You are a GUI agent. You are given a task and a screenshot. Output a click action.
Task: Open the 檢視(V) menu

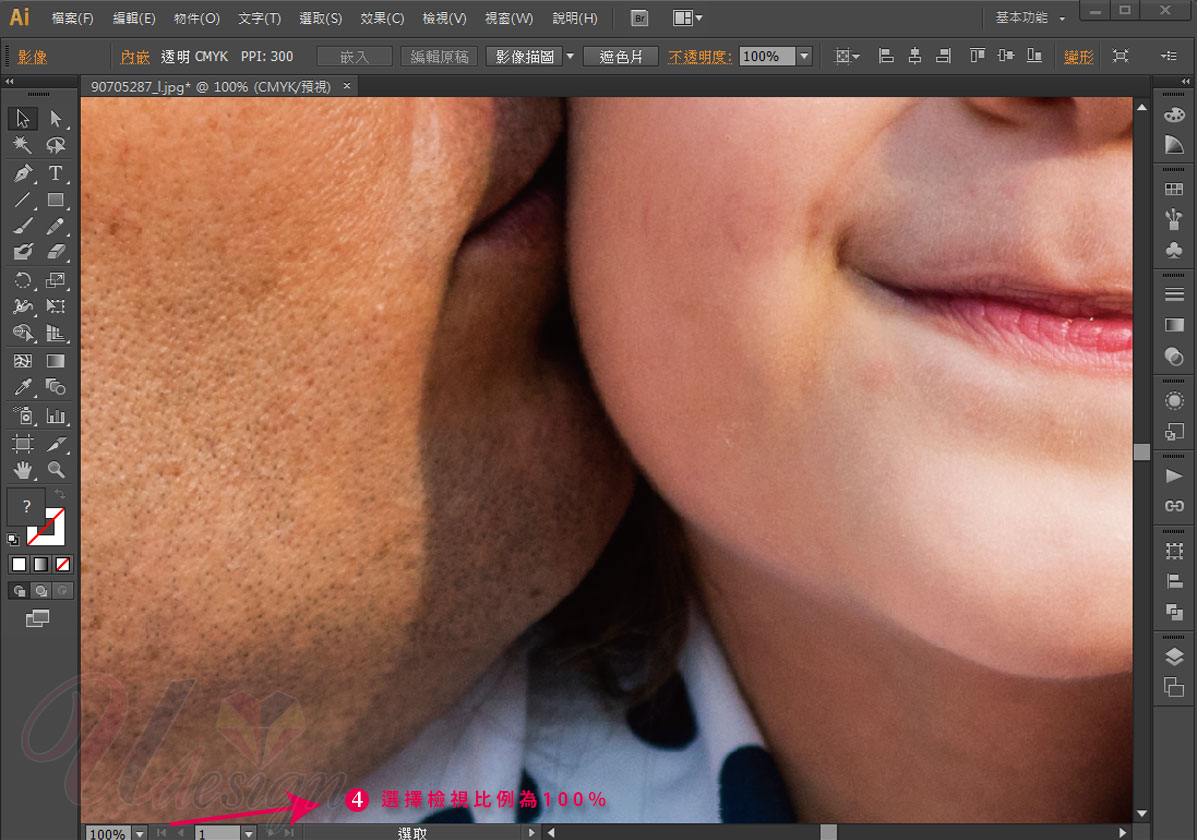pyautogui.click(x=444, y=18)
